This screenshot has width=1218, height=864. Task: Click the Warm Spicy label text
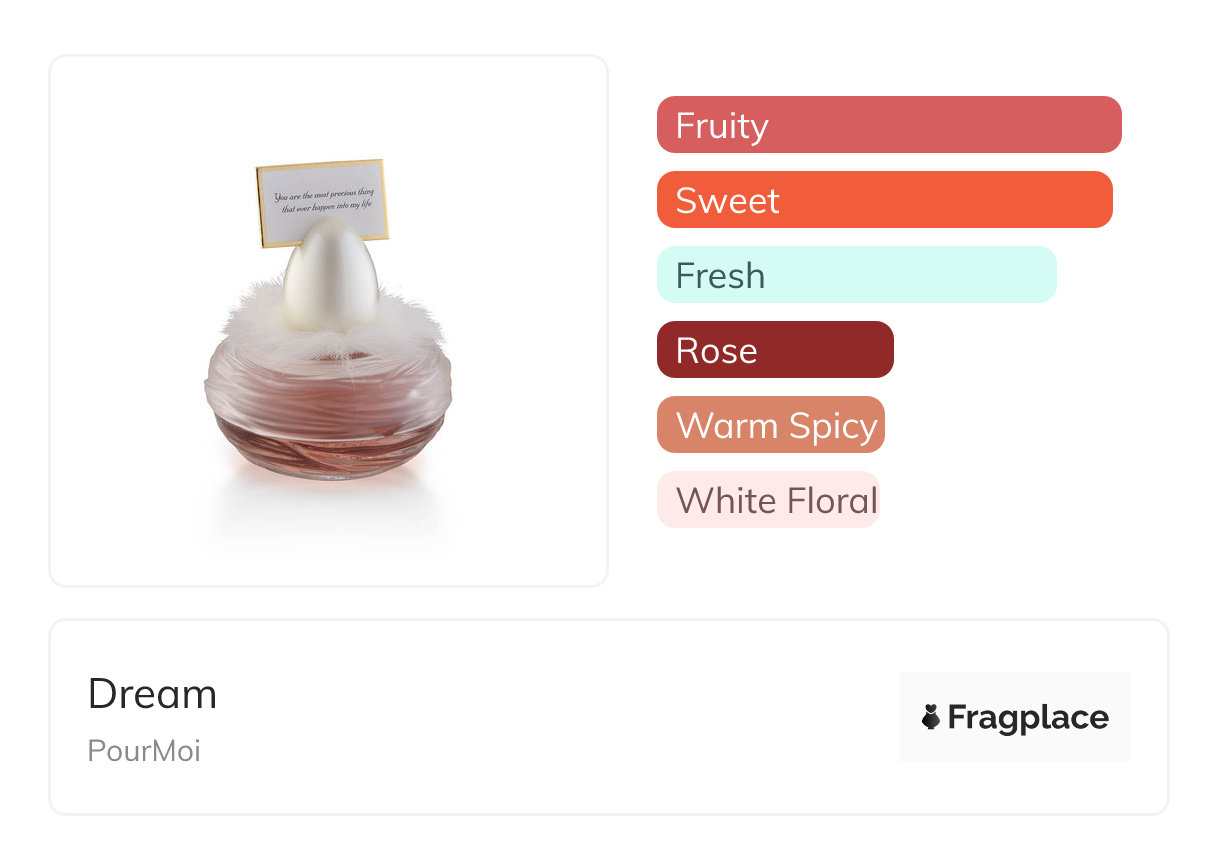coord(777,426)
